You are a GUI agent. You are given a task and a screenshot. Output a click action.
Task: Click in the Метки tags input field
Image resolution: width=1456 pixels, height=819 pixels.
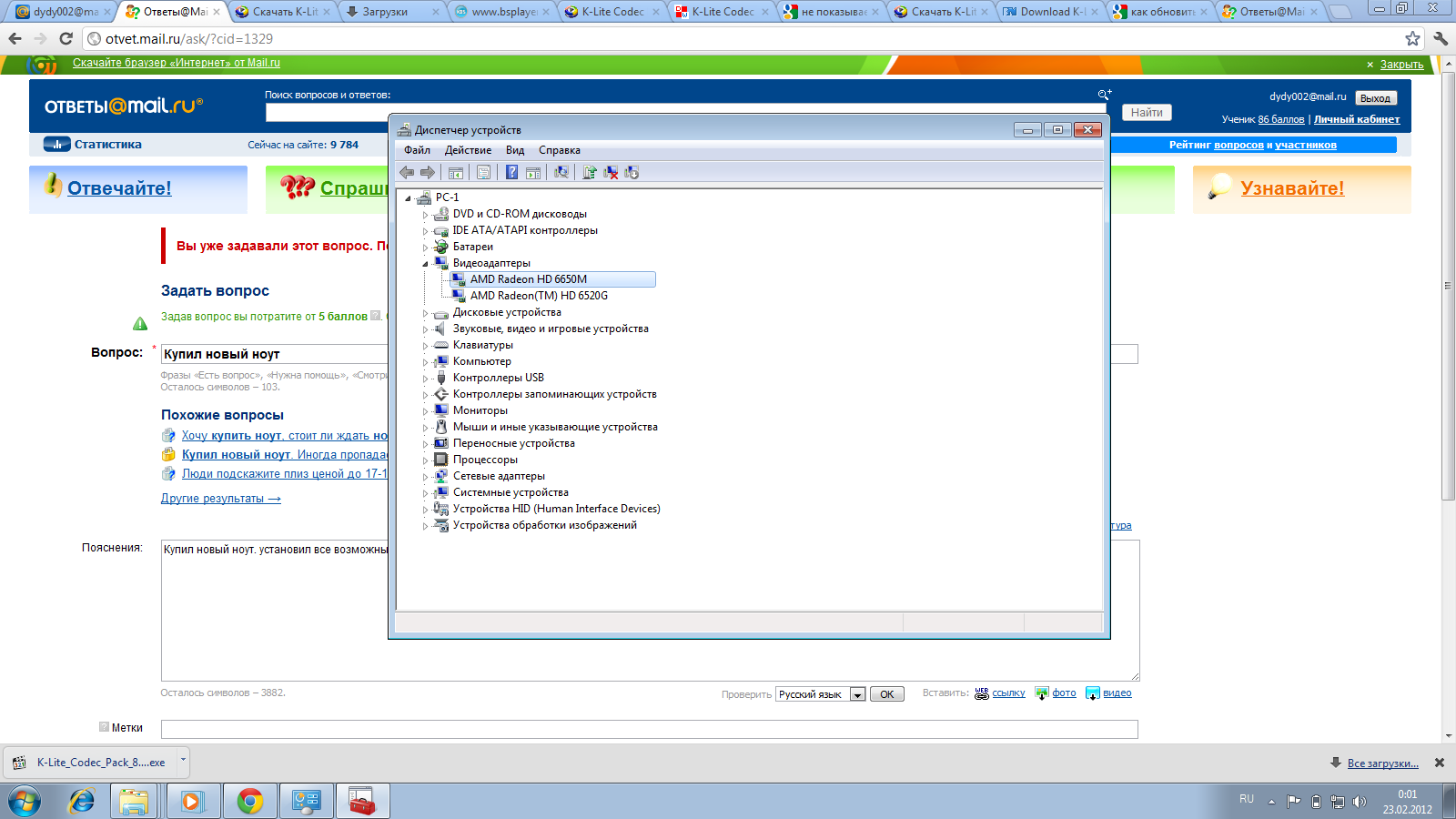point(650,729)
